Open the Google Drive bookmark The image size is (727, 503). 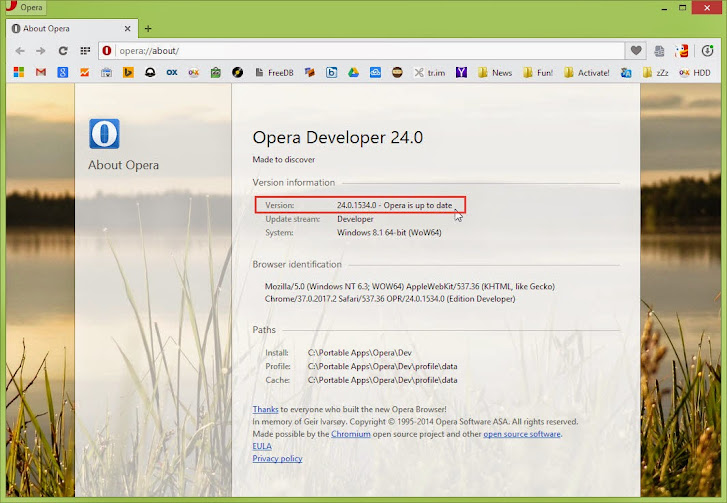[353, 72]
